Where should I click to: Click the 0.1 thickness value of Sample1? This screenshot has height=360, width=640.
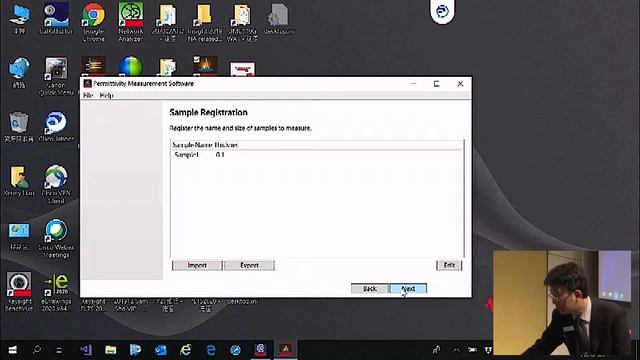tap(220, 155)
